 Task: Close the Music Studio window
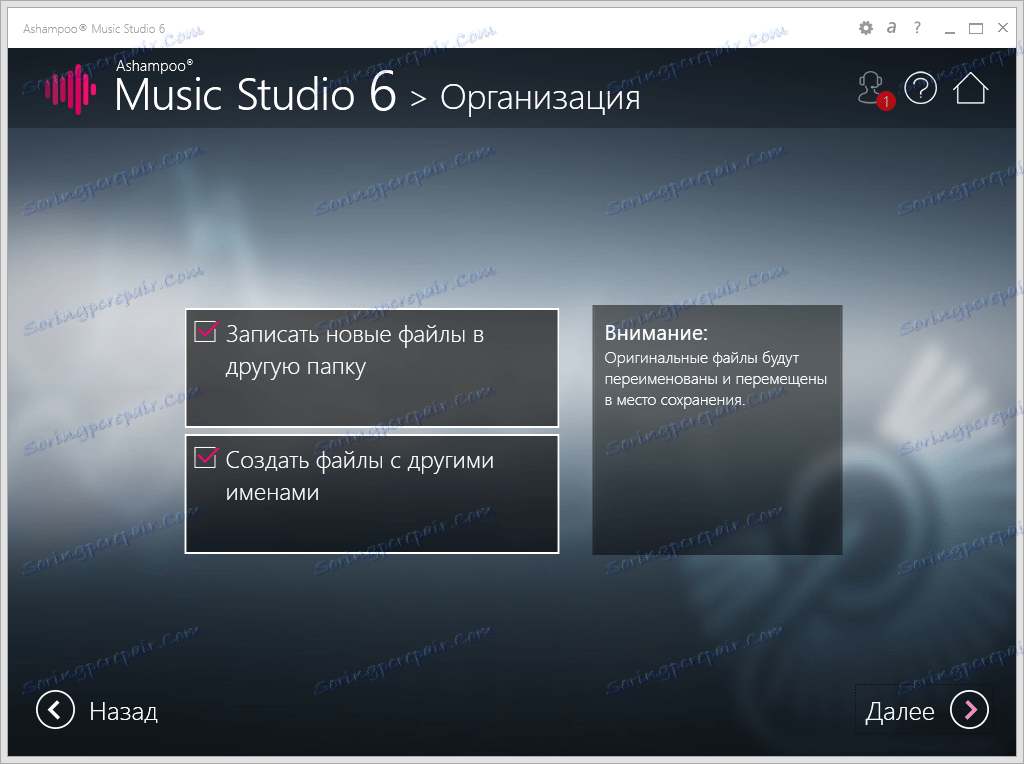pos(1003,27)
